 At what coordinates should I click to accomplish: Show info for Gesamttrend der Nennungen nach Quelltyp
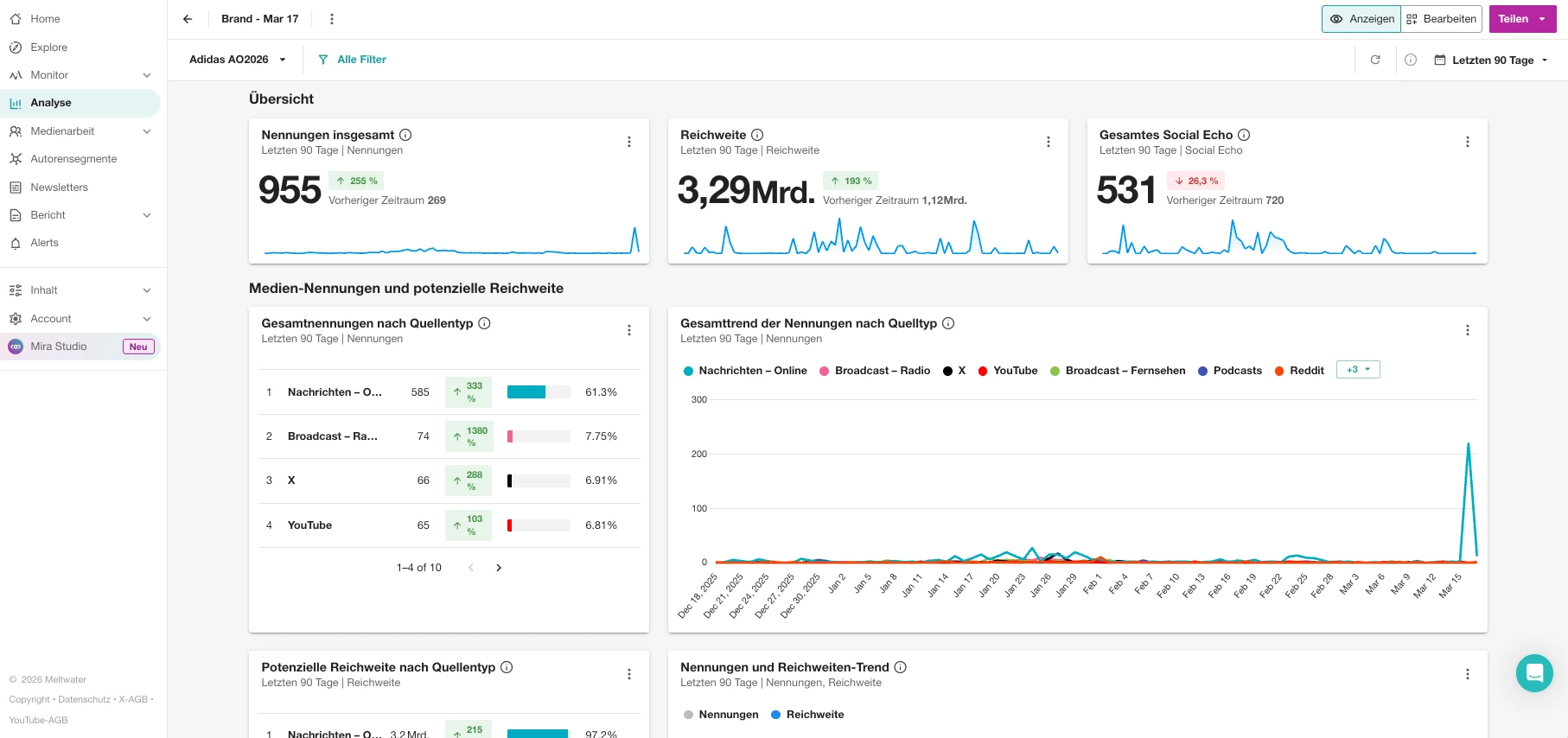pos(948,323)
